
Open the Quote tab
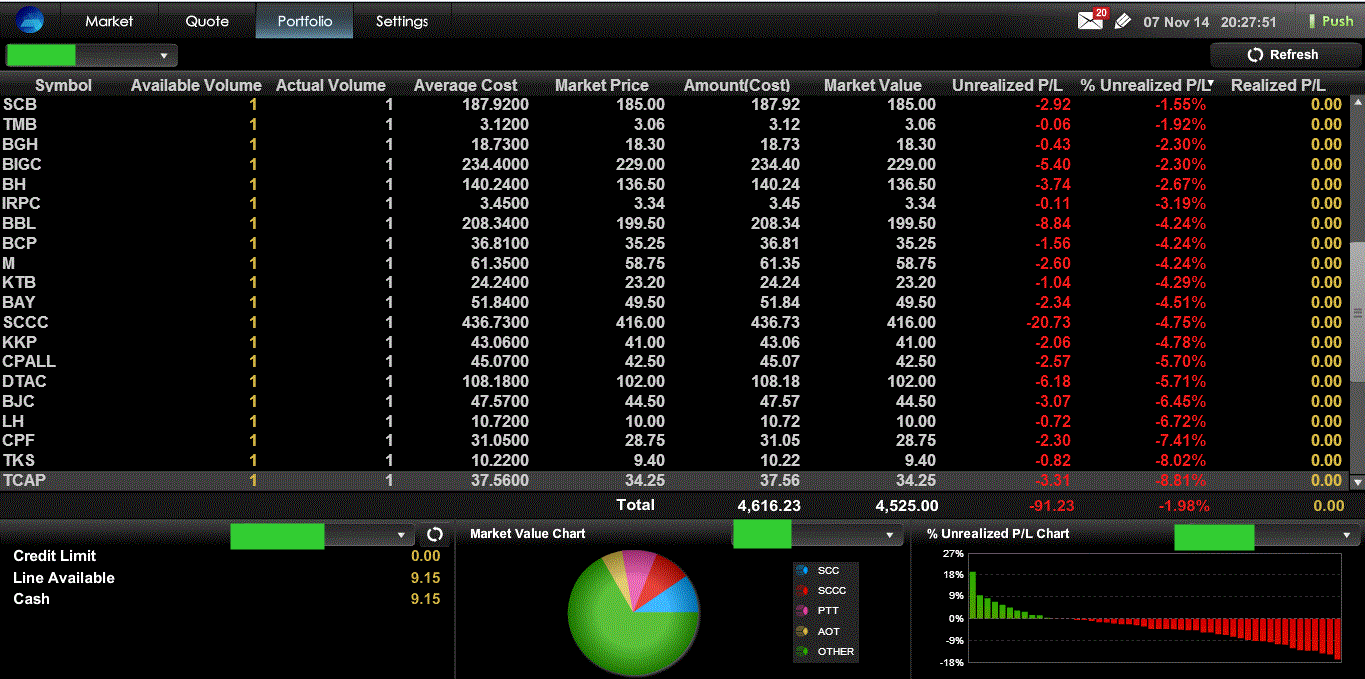click(x=207, y=21)
